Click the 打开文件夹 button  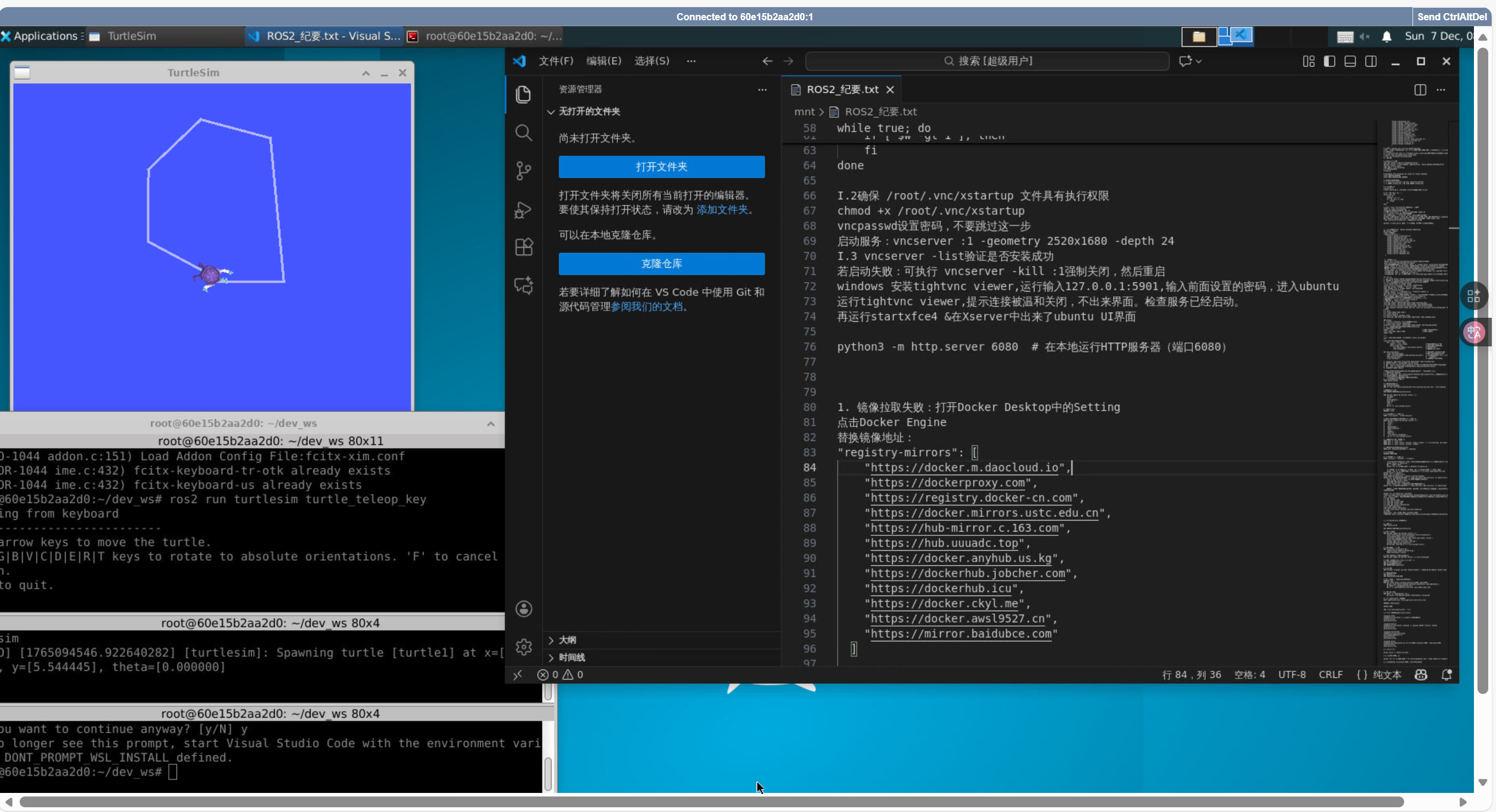(x=661, y=167)
